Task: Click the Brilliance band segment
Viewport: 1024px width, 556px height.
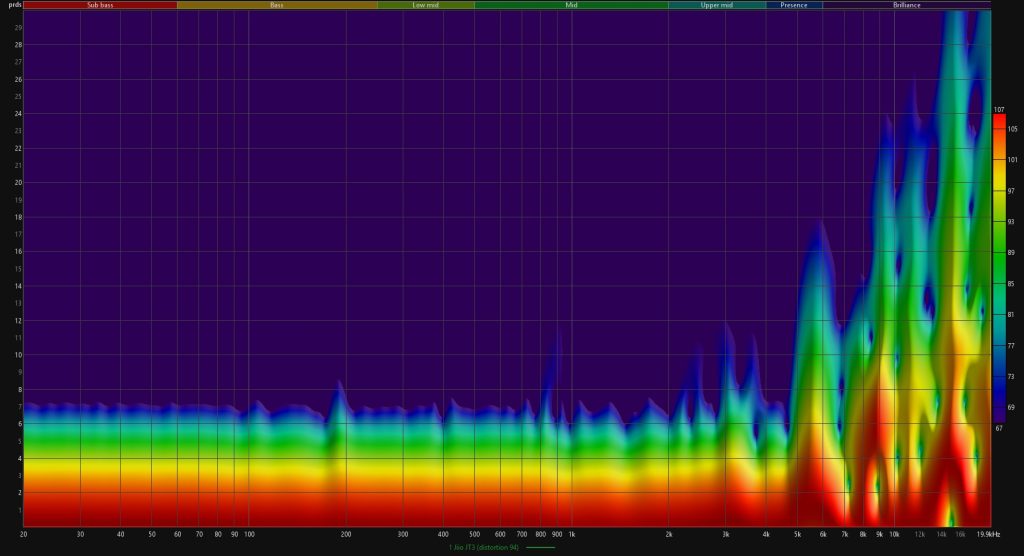Action: (907, 5)
